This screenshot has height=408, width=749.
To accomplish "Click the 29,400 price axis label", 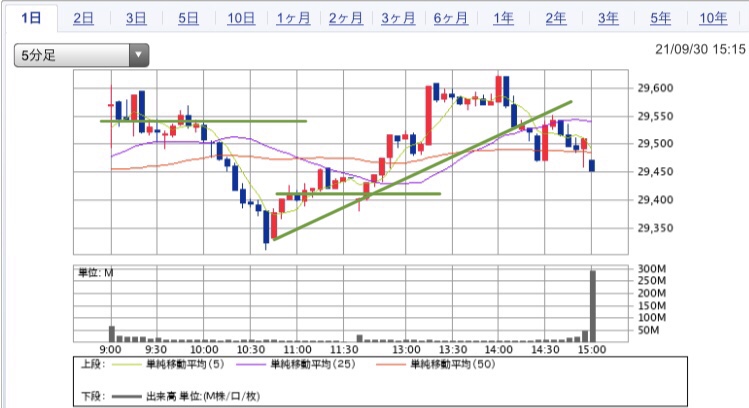I will click(655, 200).
